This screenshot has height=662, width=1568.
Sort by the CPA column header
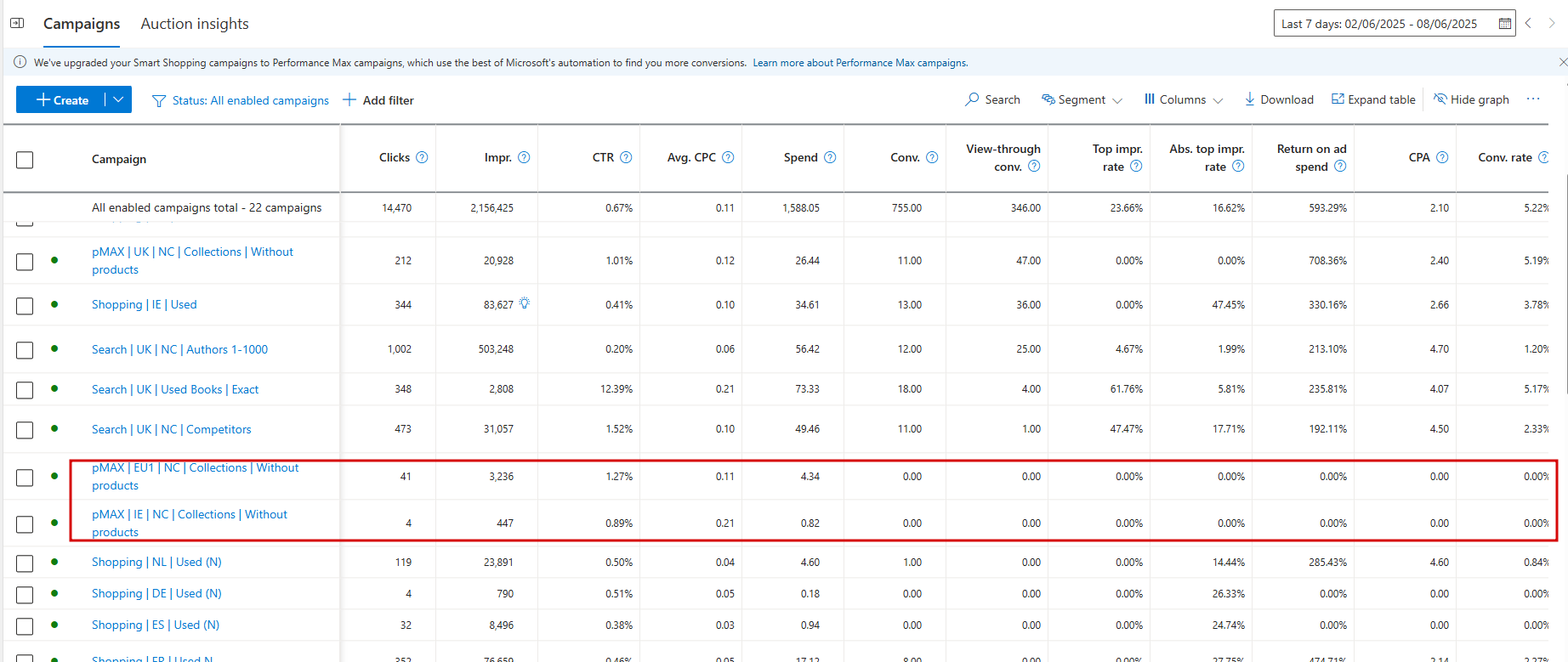[1419, 157]
